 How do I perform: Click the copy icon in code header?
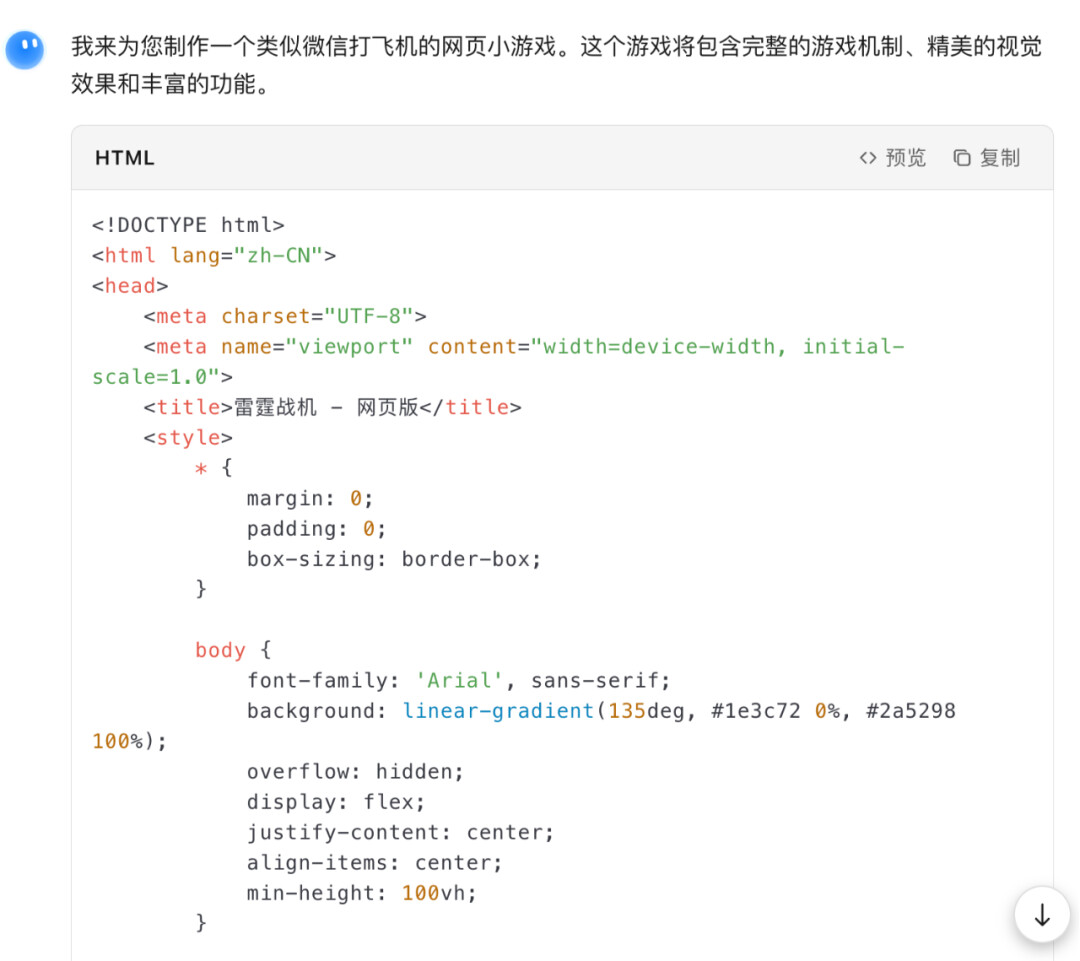point(962,158)
